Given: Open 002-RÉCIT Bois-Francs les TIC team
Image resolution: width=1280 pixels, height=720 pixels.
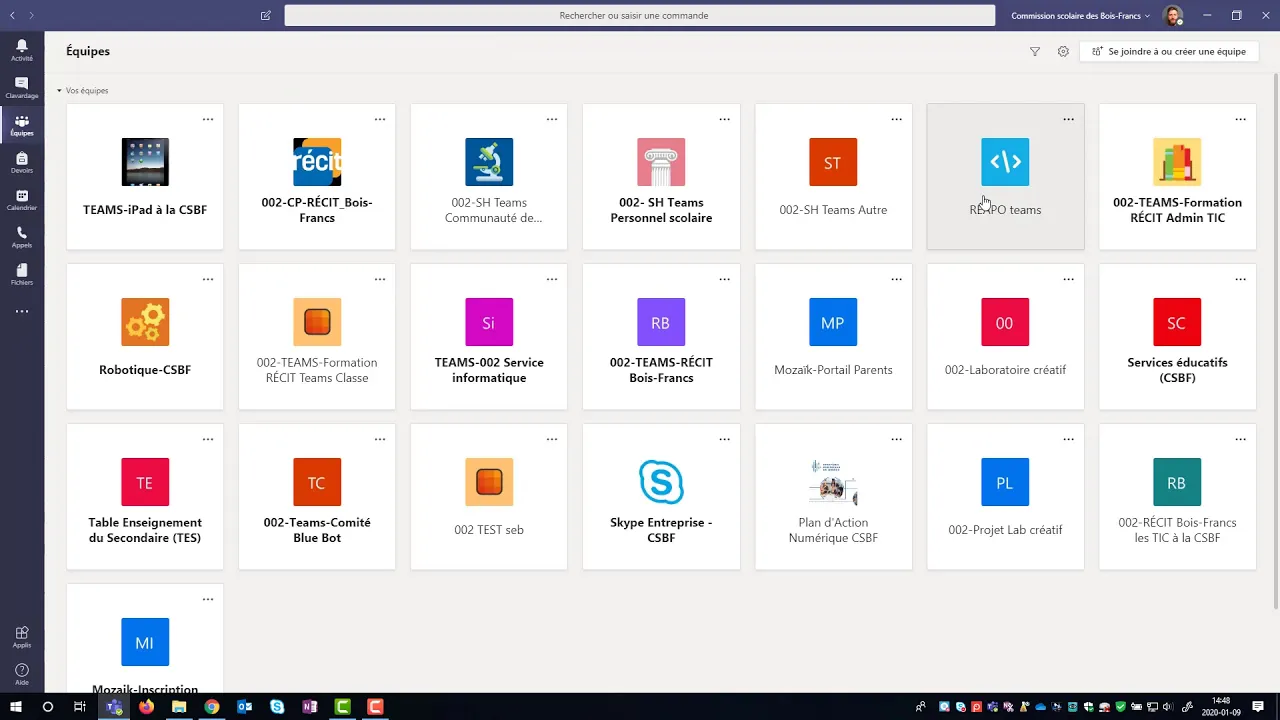Looking at the screenshot, I should pyautogui.click(x=1177, y=497).
